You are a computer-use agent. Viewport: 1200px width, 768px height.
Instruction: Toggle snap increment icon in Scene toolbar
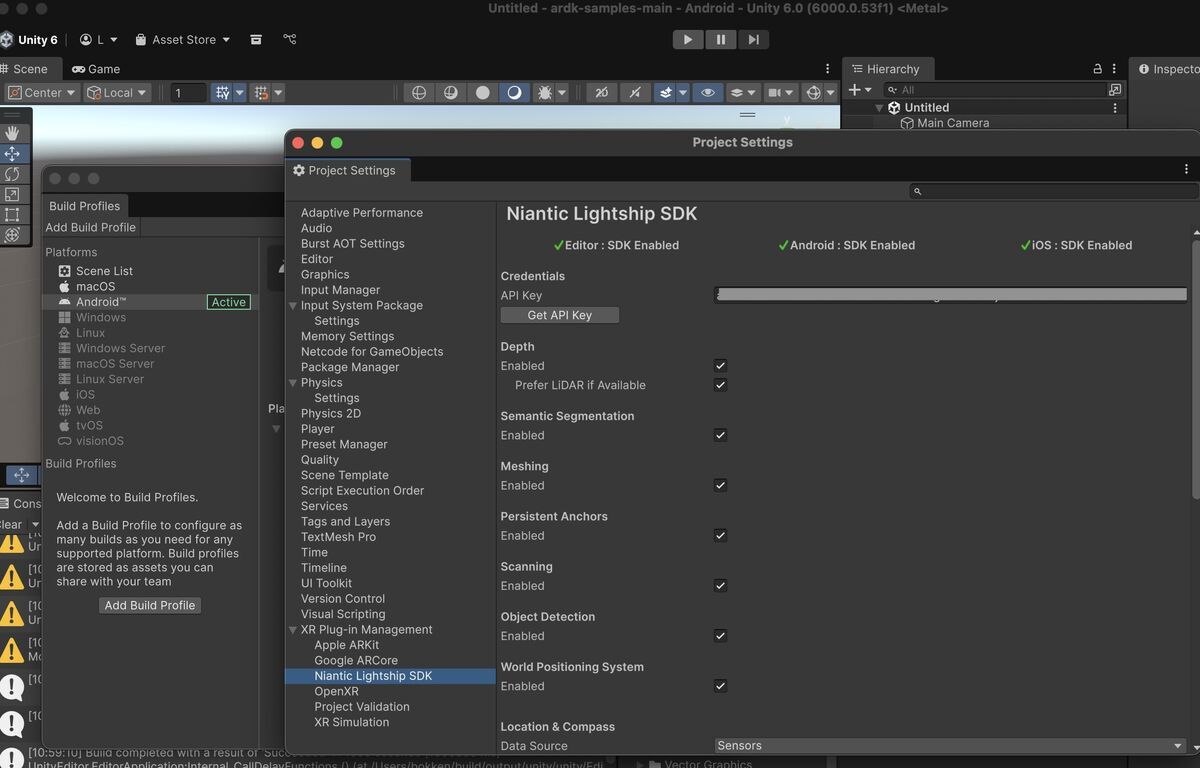[x=261, y=92]
